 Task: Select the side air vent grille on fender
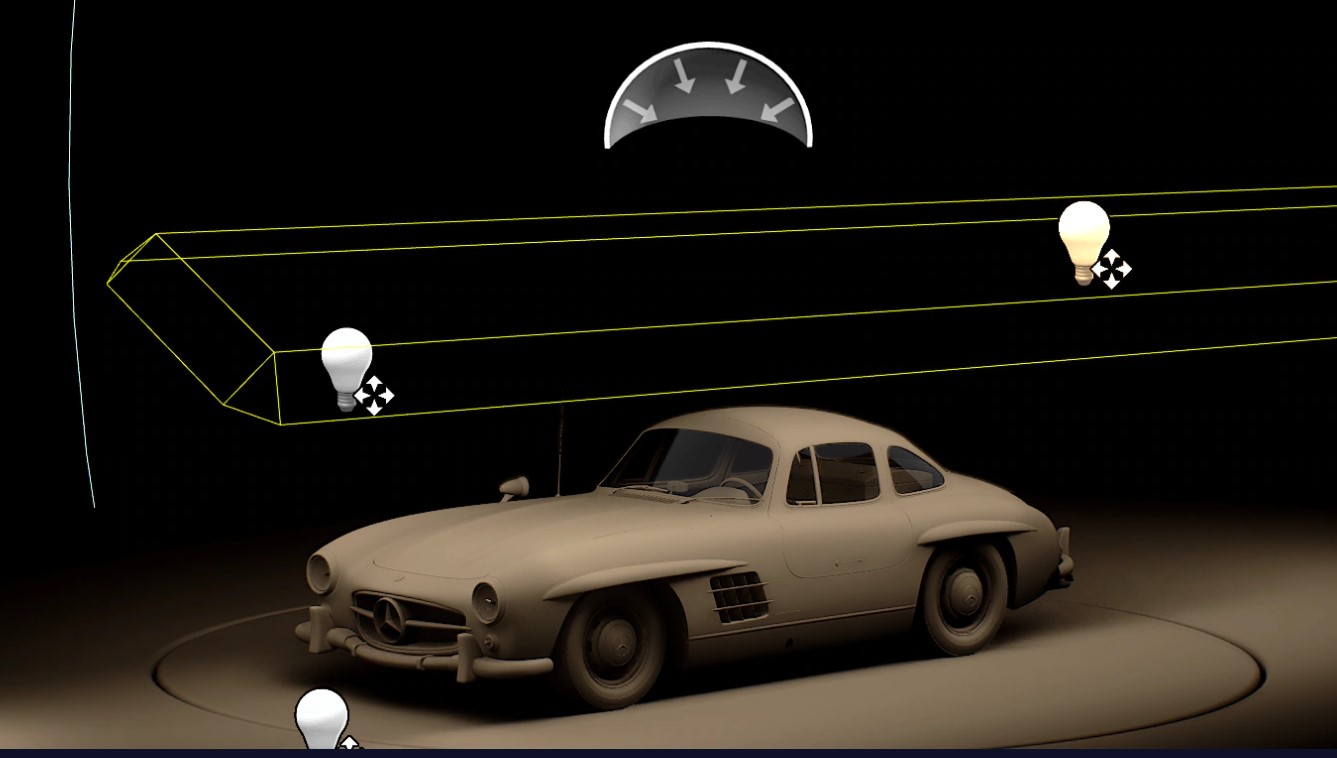pos(738,597)
